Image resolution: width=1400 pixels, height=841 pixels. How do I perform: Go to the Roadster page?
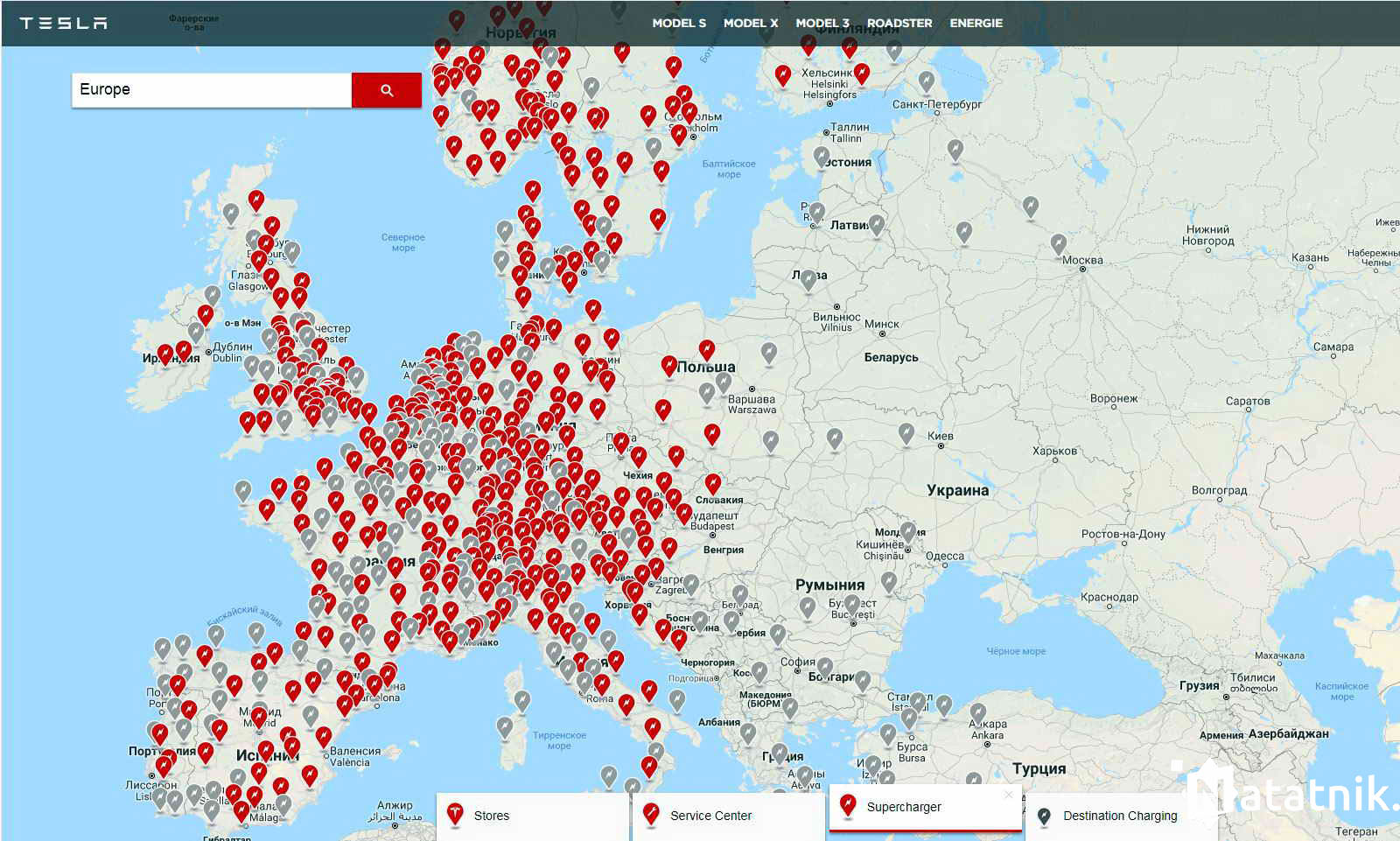click(899, 23)
